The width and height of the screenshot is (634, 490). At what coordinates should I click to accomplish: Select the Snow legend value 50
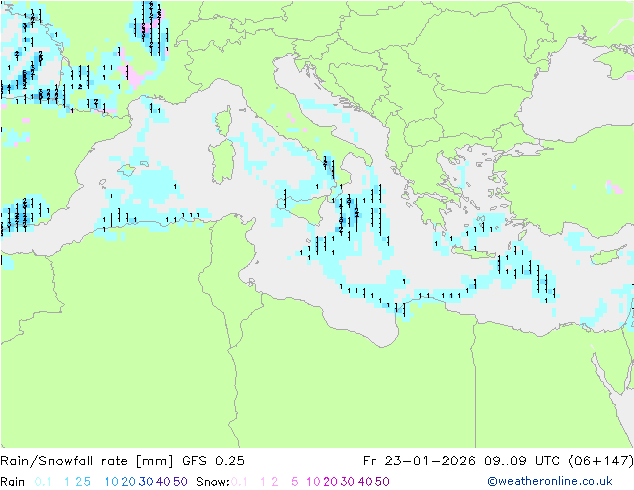tap(382, 482)
